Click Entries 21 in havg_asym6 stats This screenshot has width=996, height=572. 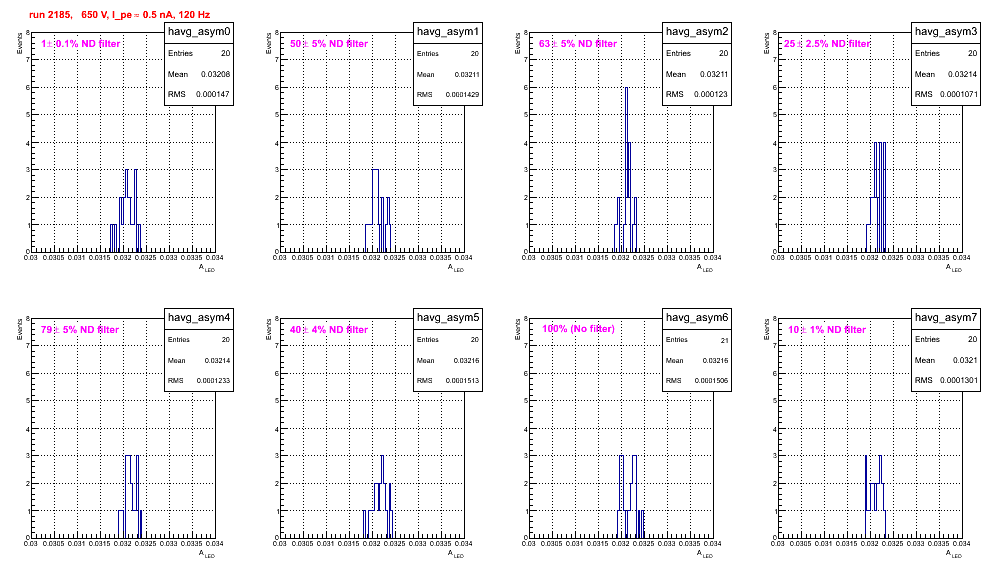tap(697, 340)
